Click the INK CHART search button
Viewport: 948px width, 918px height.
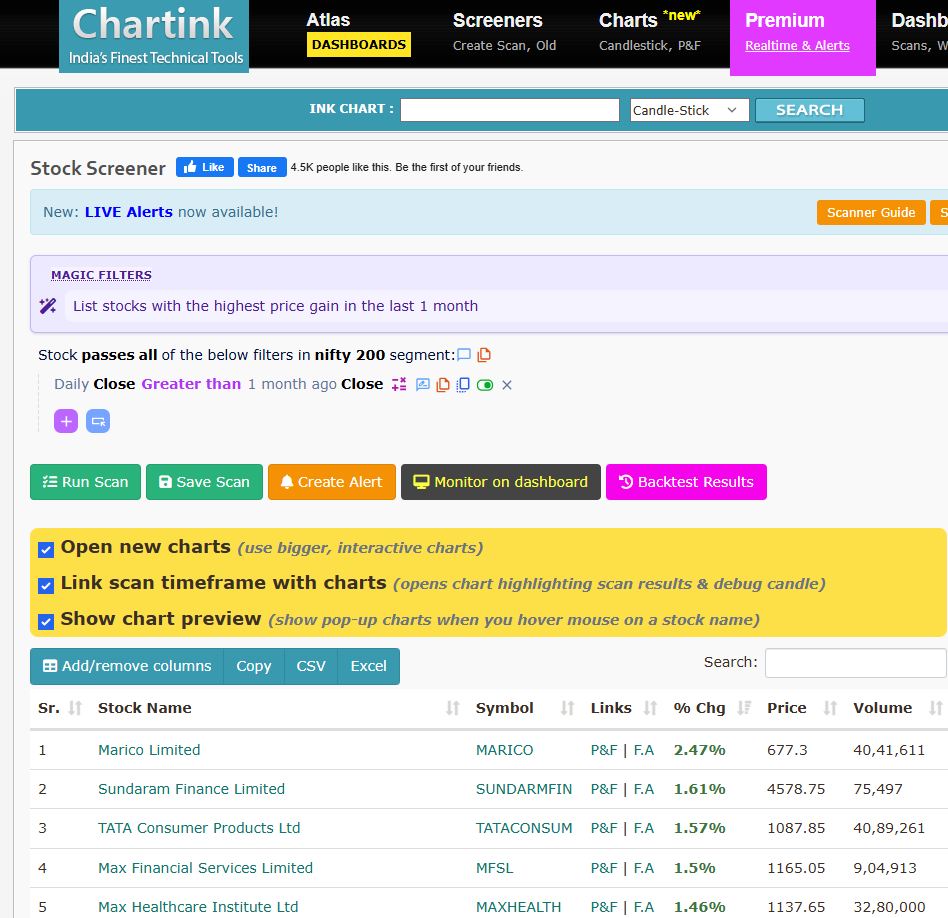810,110
